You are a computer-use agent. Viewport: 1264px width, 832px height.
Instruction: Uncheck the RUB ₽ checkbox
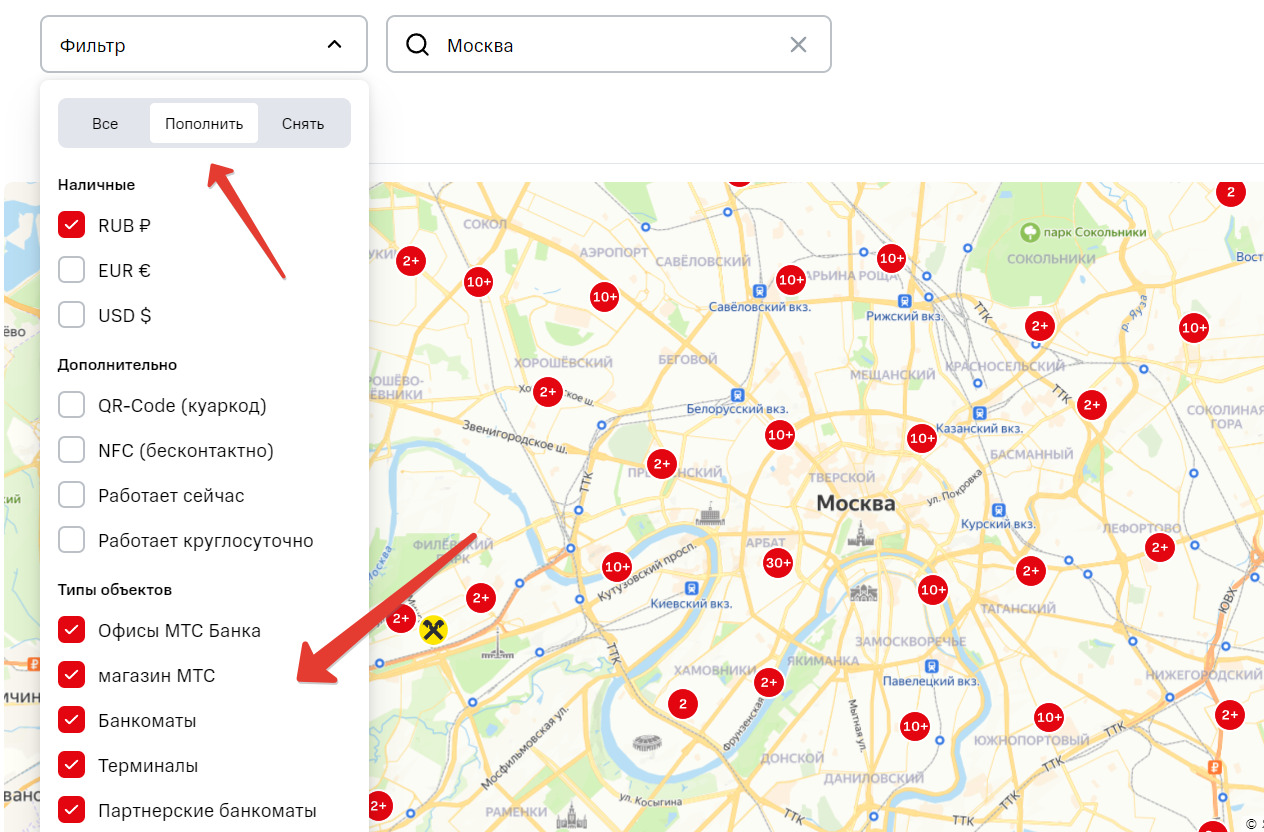pos(71,226)
